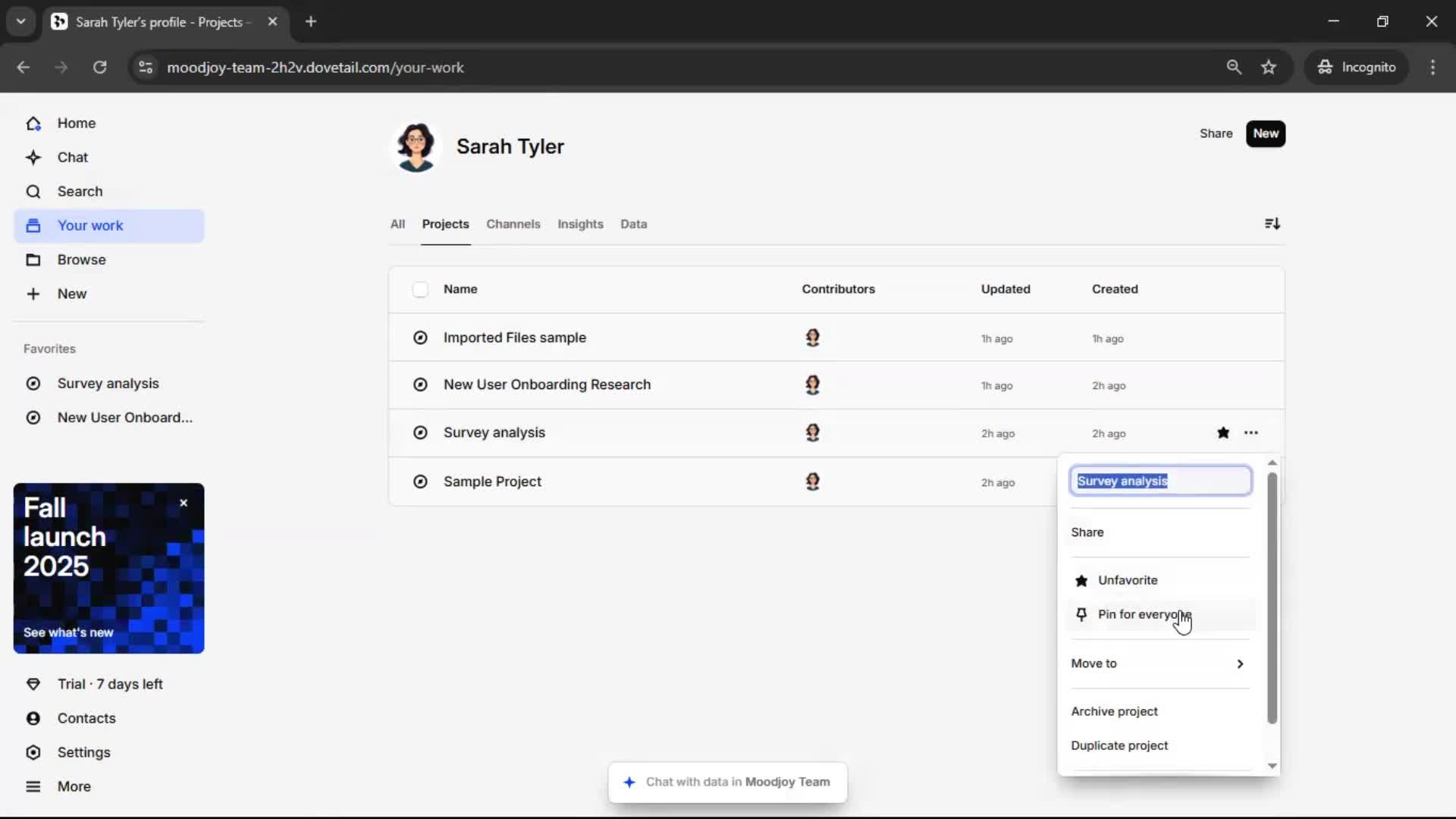Switch to the Channels tab

coord(513,224)
